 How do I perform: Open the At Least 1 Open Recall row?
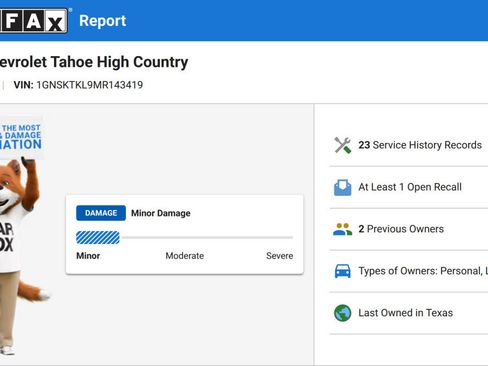click(409, 187)
